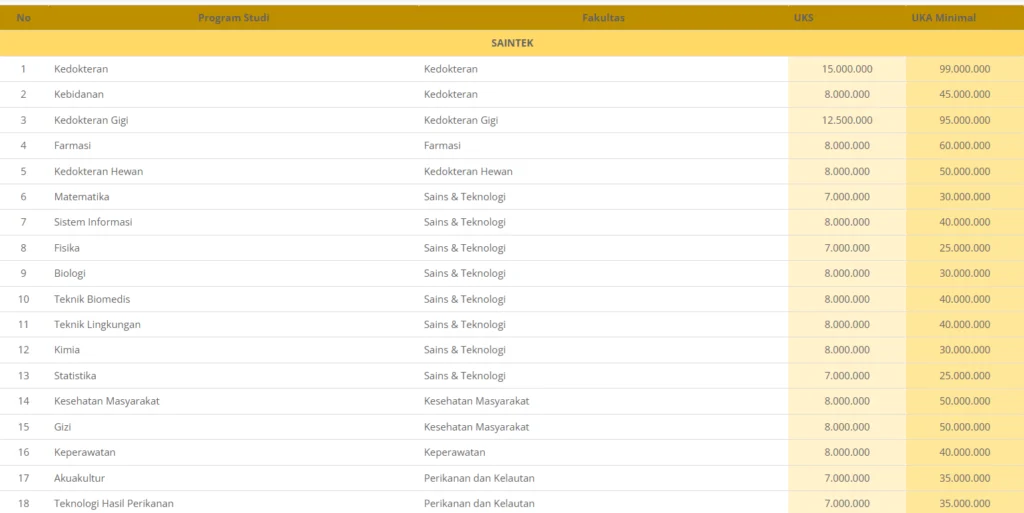
Task: Select the 99.000.000 UKA Minimal value
Action: 964,69
